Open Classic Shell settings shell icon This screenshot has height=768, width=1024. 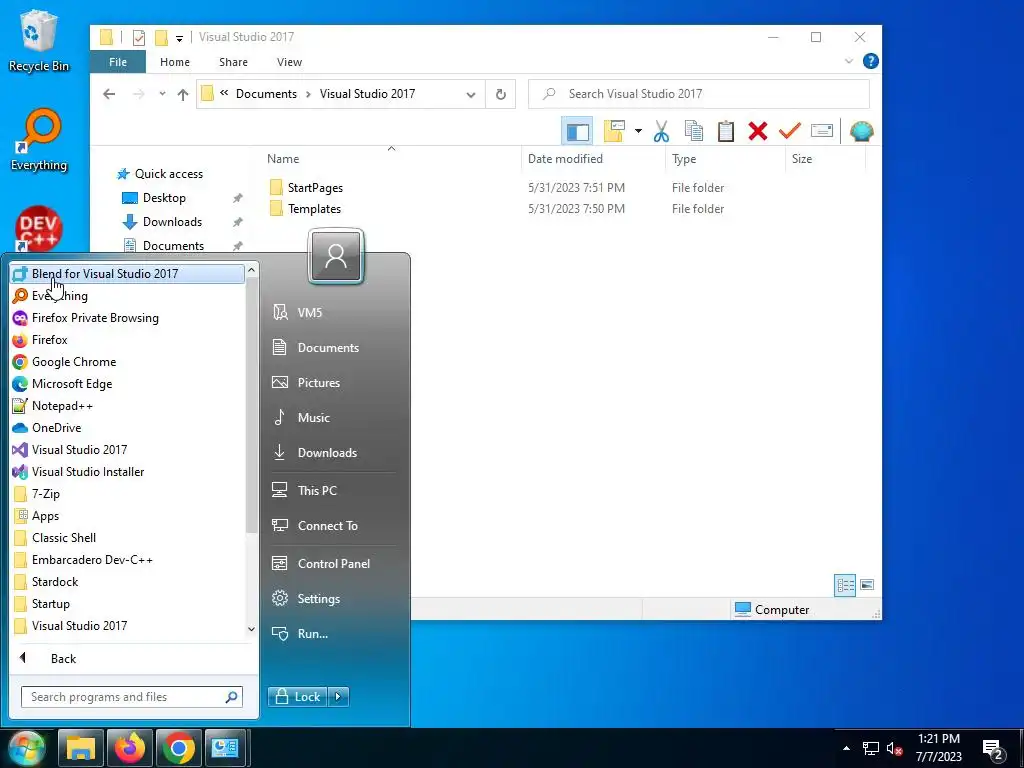(x=861, y=131)
